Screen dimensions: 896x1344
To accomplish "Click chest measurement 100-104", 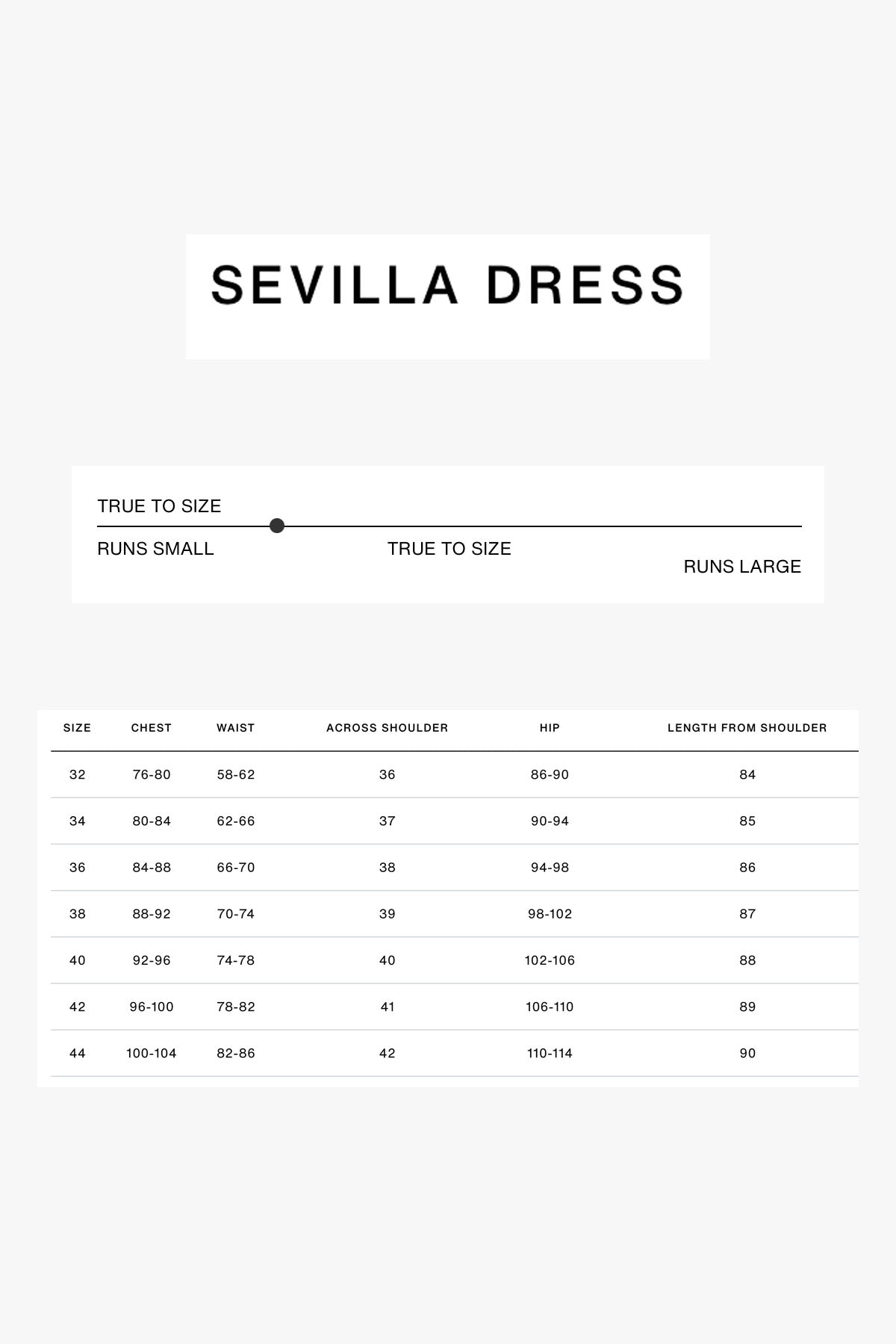I will click(152, 1054).
